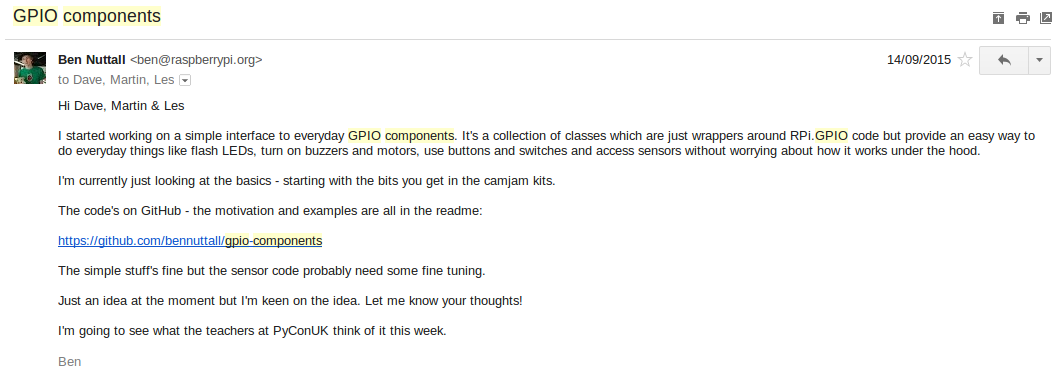Click the sender name Ben Nuttall

[x=92, y=60]
